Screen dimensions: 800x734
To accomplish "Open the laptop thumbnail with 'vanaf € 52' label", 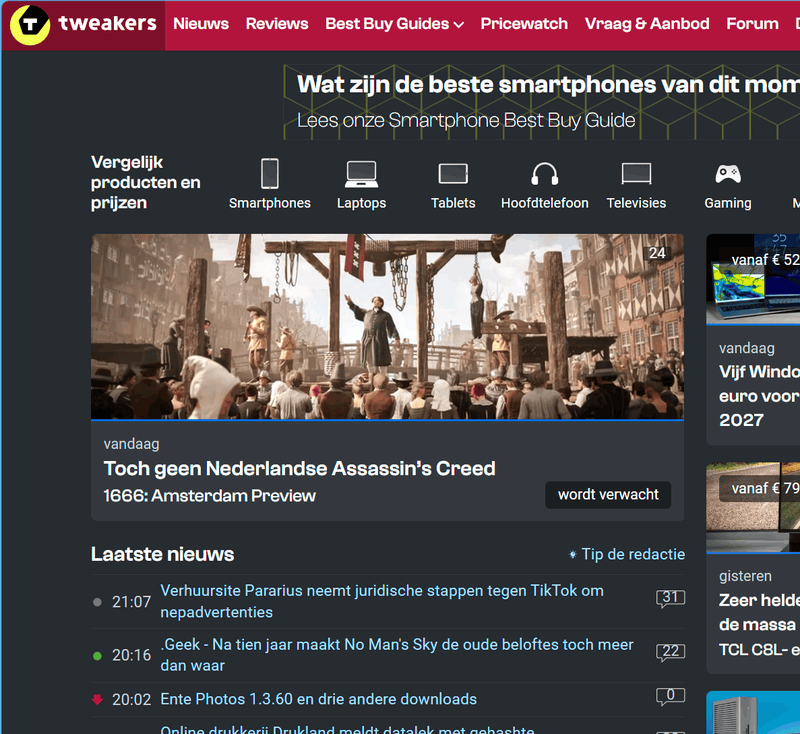I will tap(753, 280).
